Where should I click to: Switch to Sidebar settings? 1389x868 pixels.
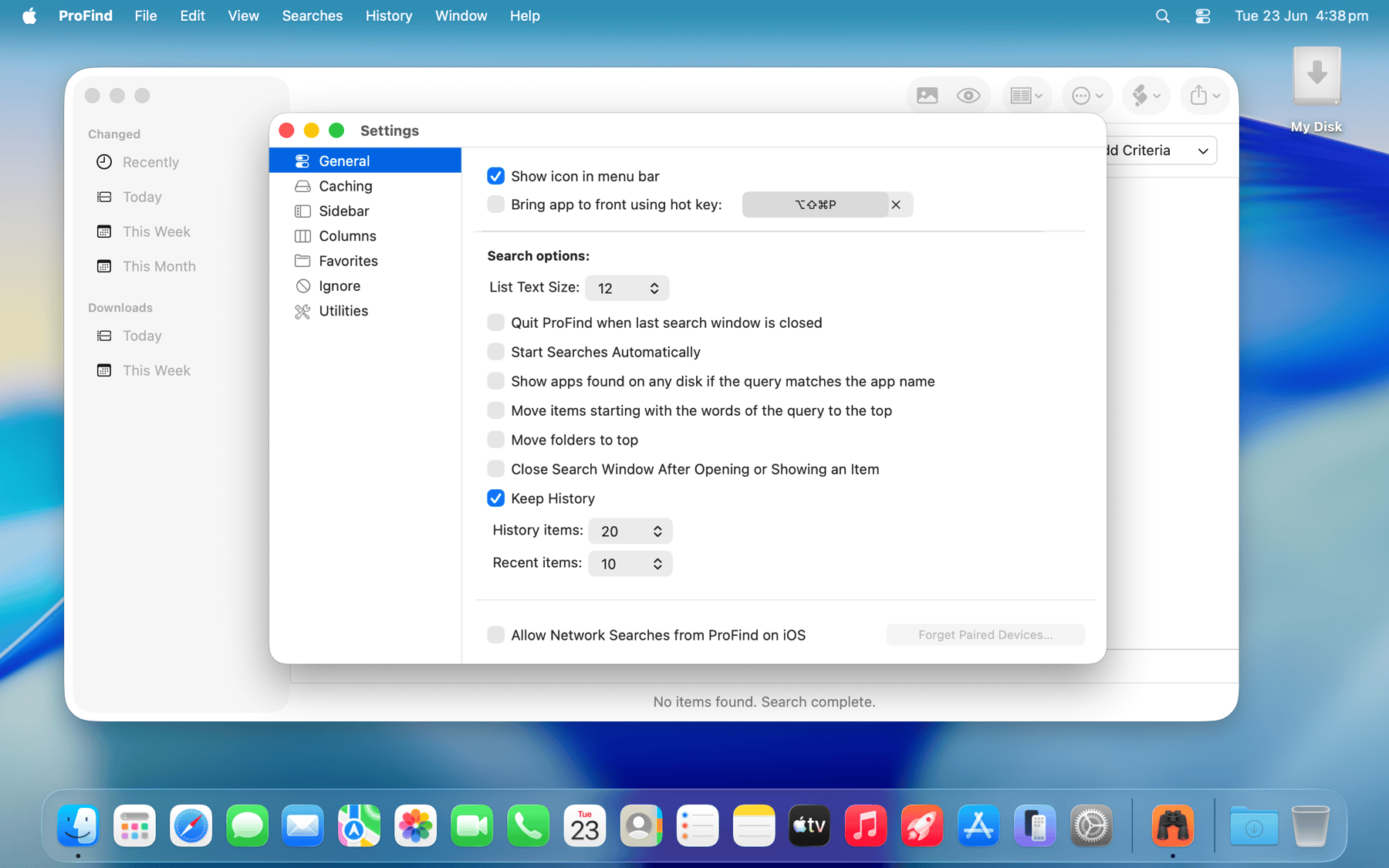pos(365,211)
